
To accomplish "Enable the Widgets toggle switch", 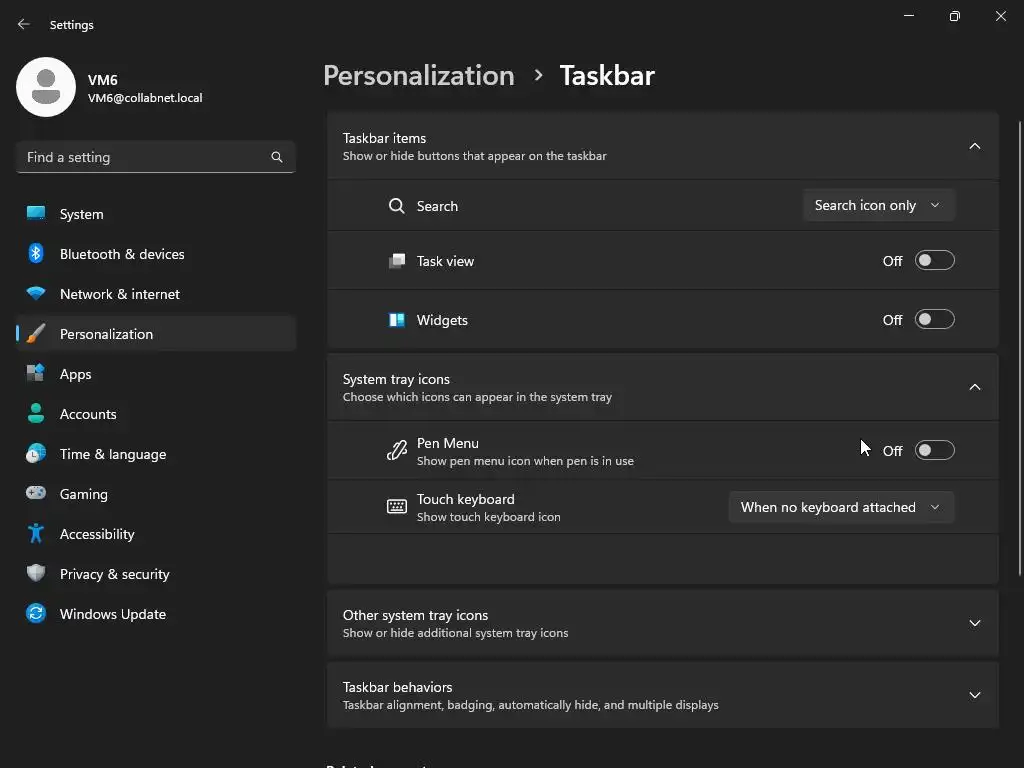I will click(x=935, y=320).
